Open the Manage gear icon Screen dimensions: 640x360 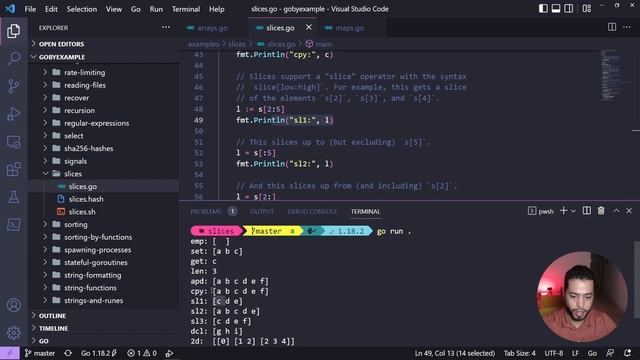pyautogui.click(x=13, y=333)
